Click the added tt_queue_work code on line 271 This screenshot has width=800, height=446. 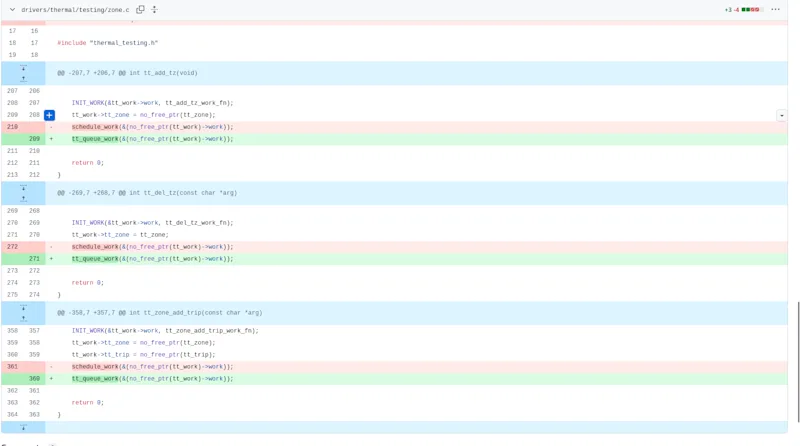[153, 259]
